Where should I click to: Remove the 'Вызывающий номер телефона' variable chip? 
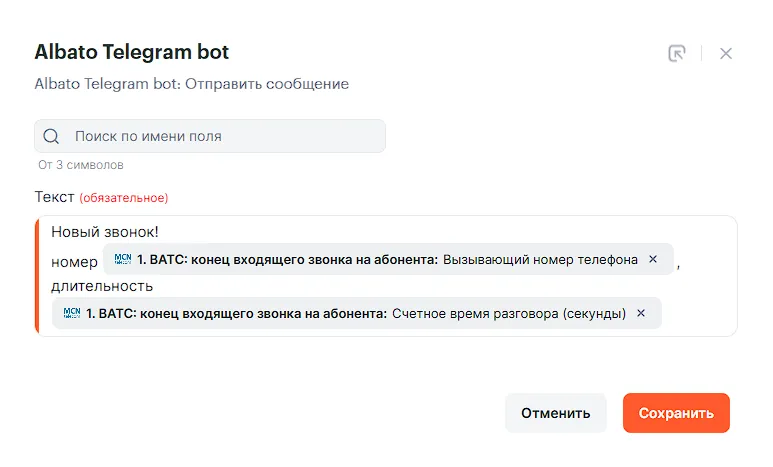click(653, 259)
